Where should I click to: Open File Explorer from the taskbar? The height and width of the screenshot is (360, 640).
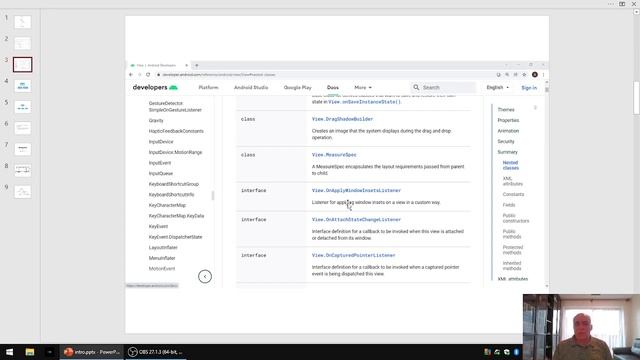(29, 352)
